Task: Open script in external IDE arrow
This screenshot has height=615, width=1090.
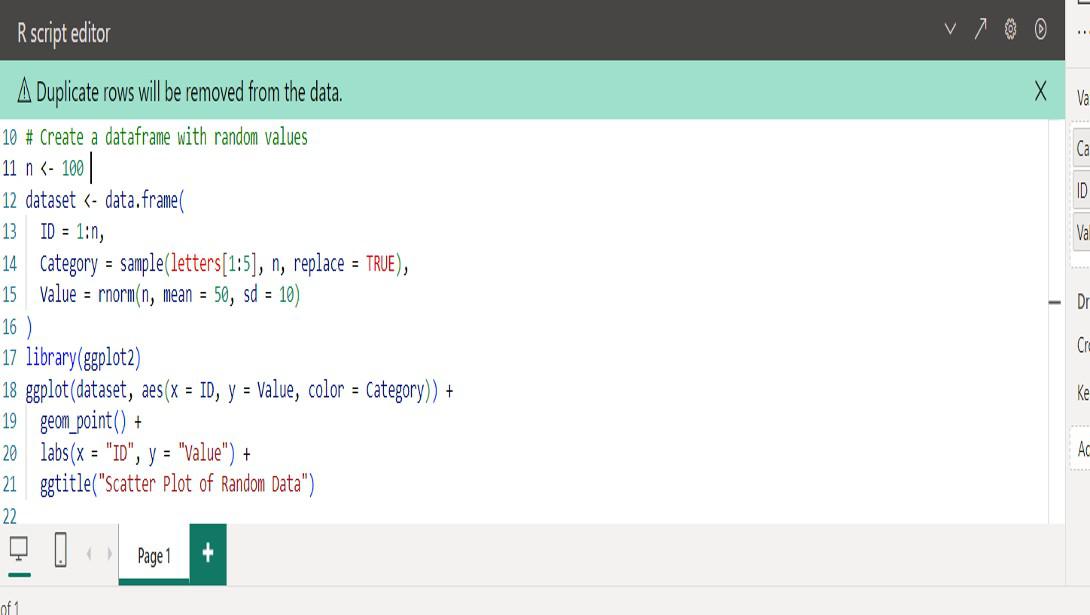Action: coord(980,29)
